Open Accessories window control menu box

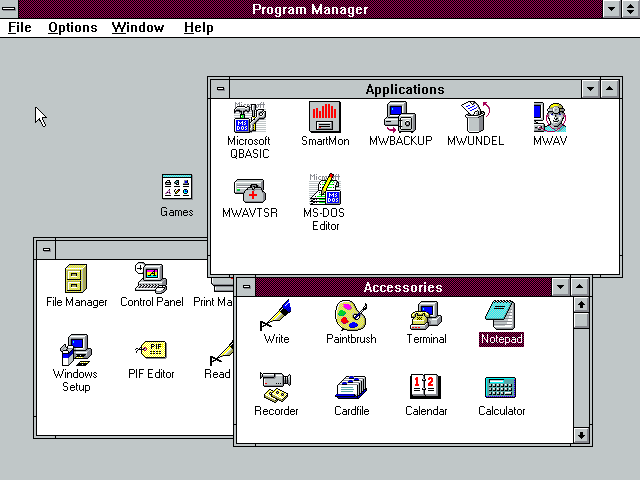coord(246,287)
